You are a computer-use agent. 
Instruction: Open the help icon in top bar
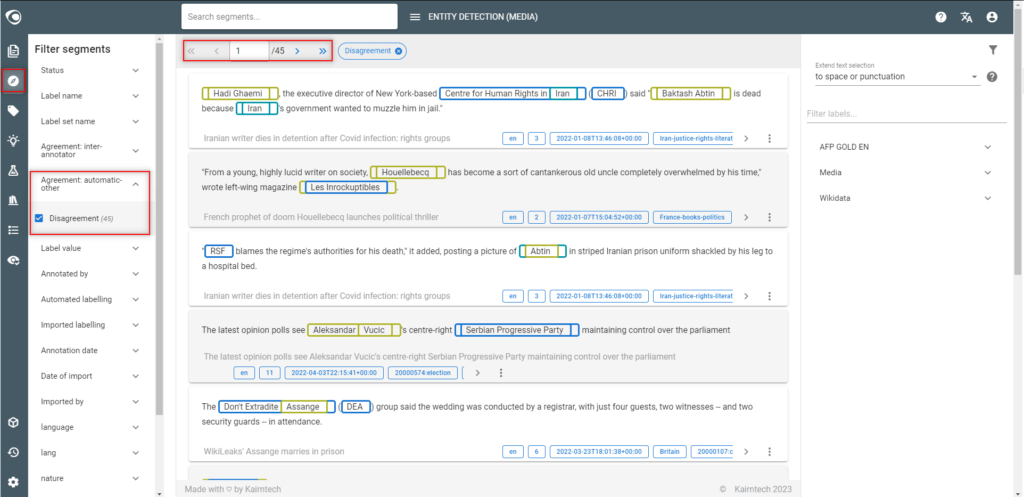point(940,18)
